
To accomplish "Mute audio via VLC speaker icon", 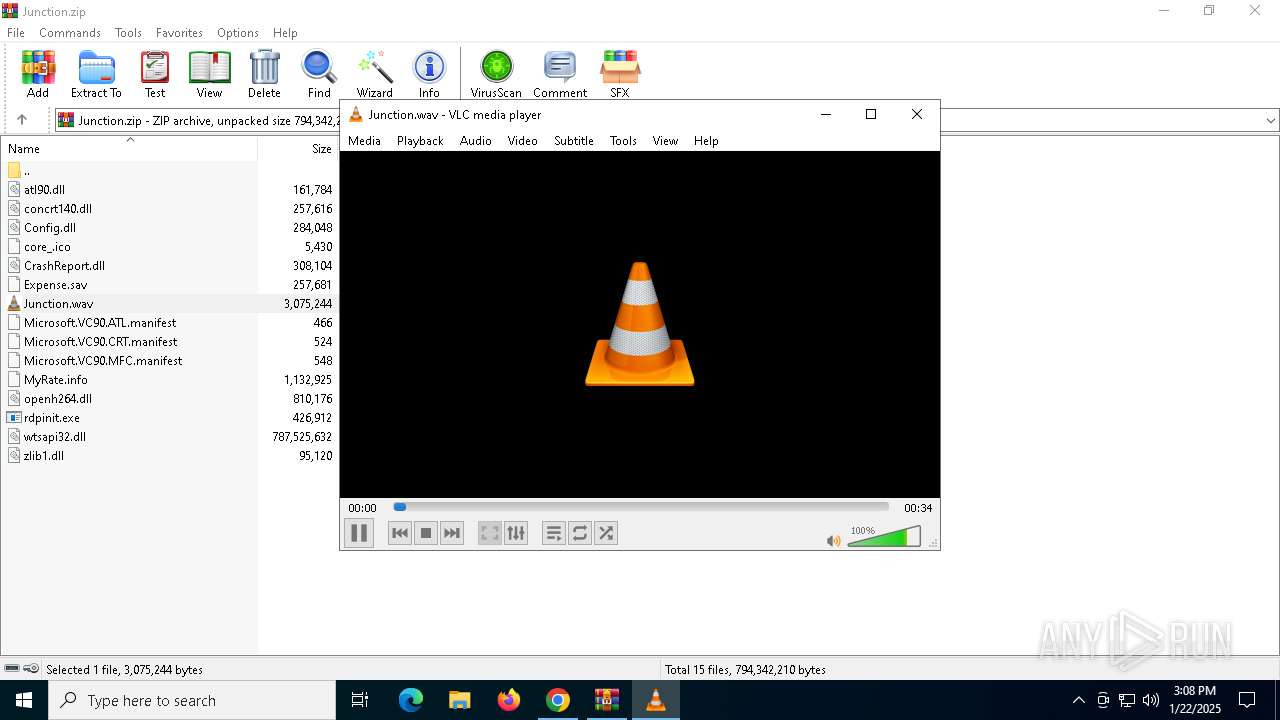I will pyautogui.click(x=833, y=541).
